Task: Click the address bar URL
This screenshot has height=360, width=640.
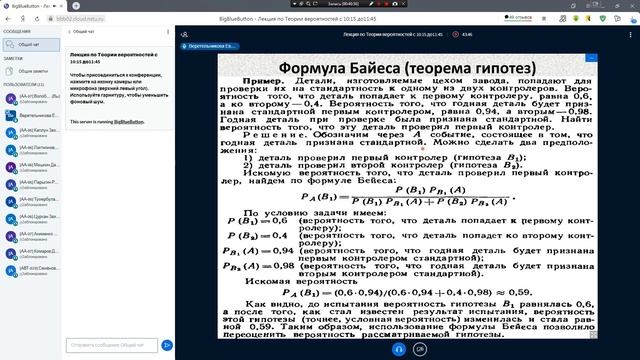Action: 80,19
